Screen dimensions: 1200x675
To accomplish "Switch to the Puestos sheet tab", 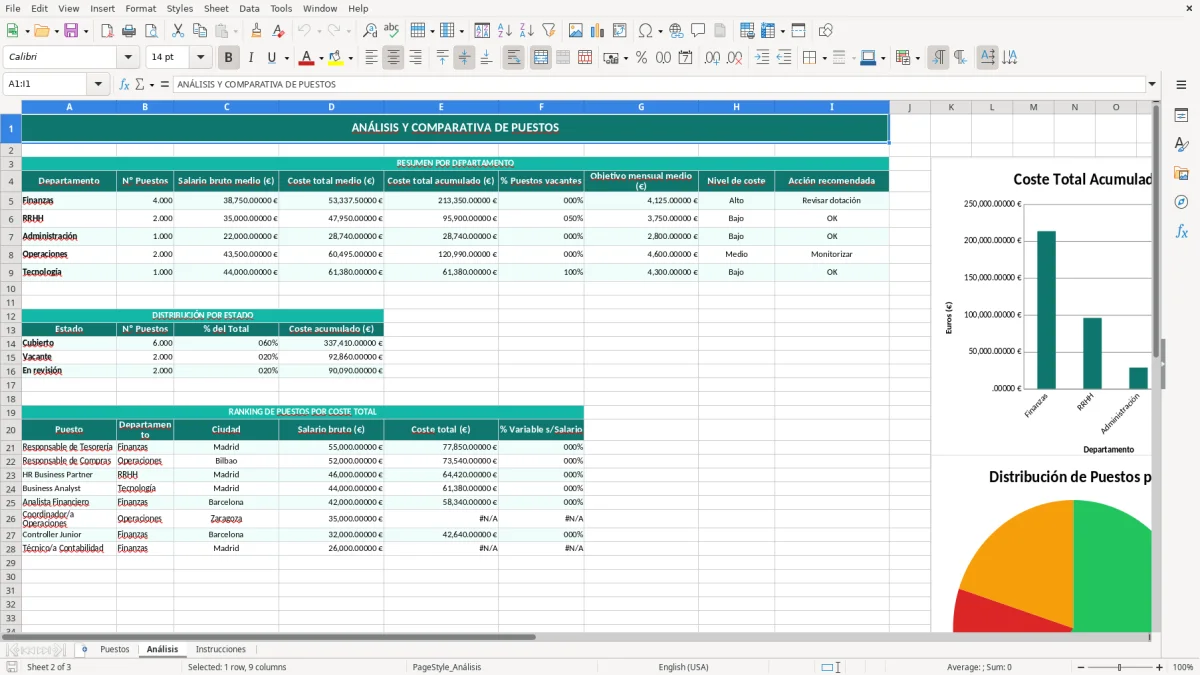I will click(115, 650).
